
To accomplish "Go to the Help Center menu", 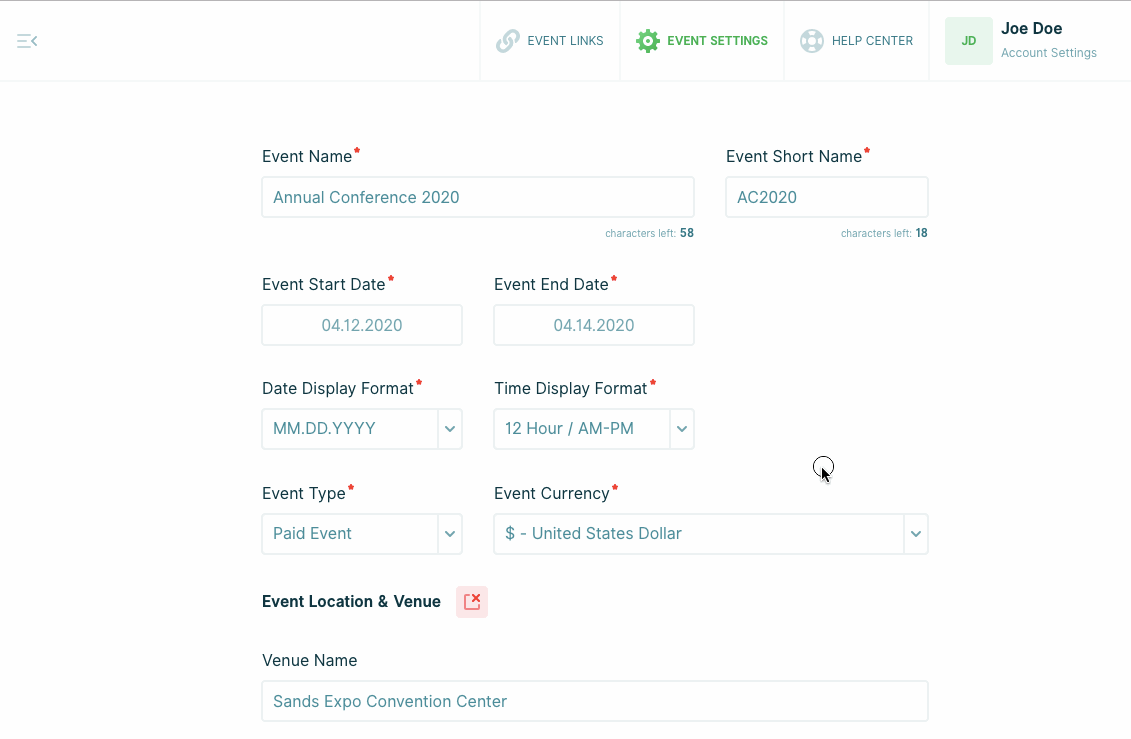I will [x=872, y=41].
